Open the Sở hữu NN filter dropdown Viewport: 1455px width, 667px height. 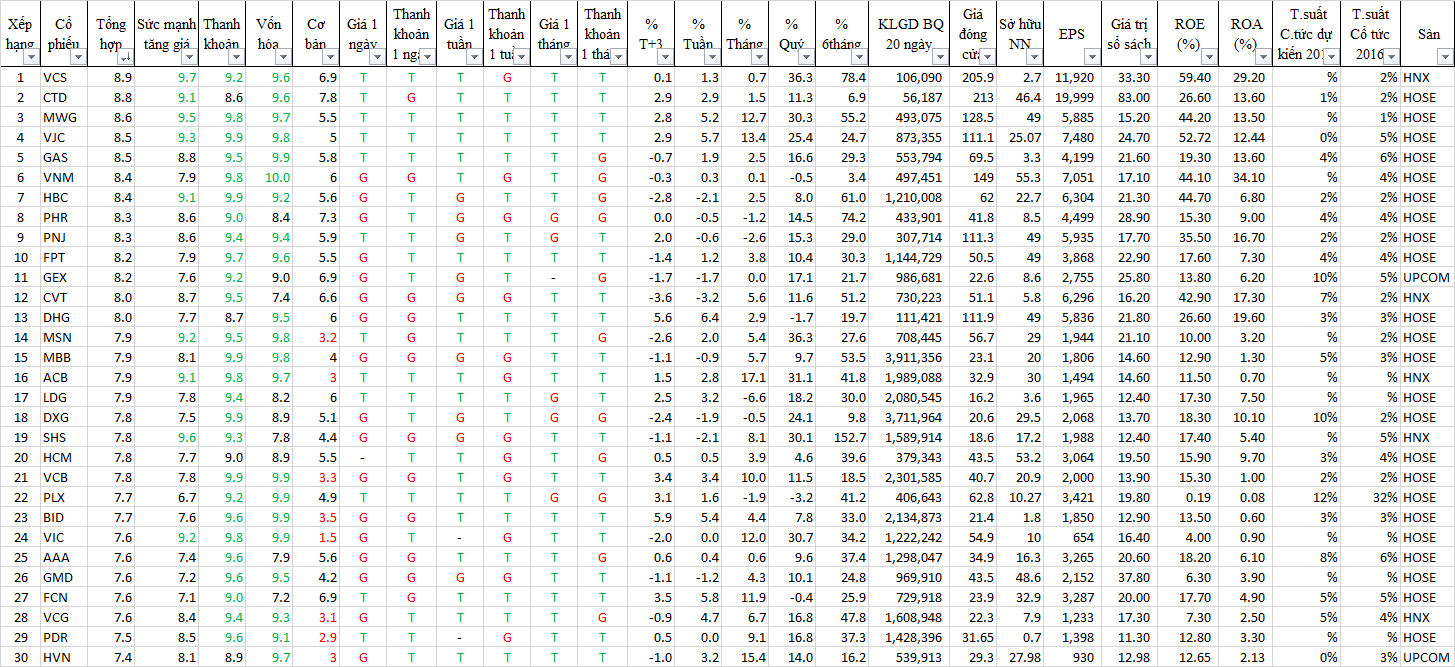(1035, 58)
